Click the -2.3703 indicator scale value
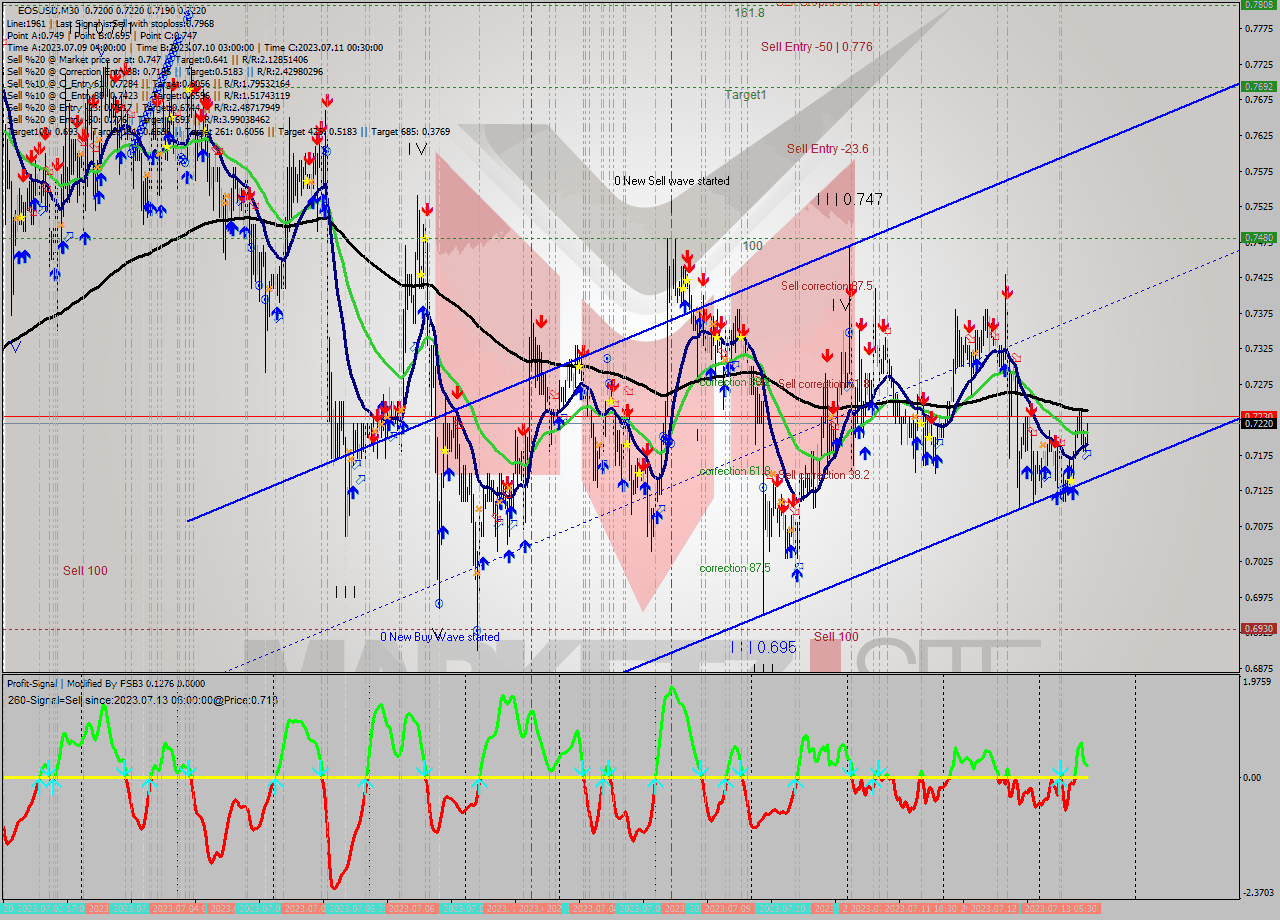 pyautogui.click(x=1258, y=893)
